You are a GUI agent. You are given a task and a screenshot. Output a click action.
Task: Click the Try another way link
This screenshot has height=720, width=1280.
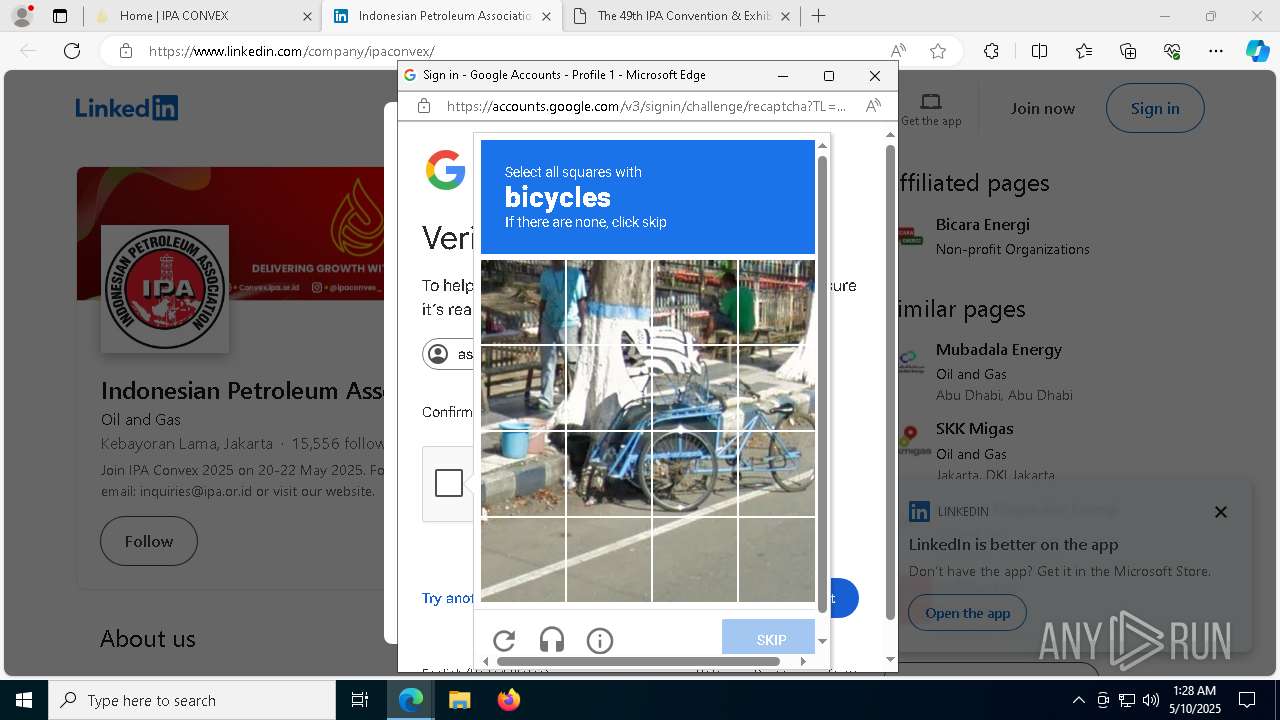(x=448, y=598)
